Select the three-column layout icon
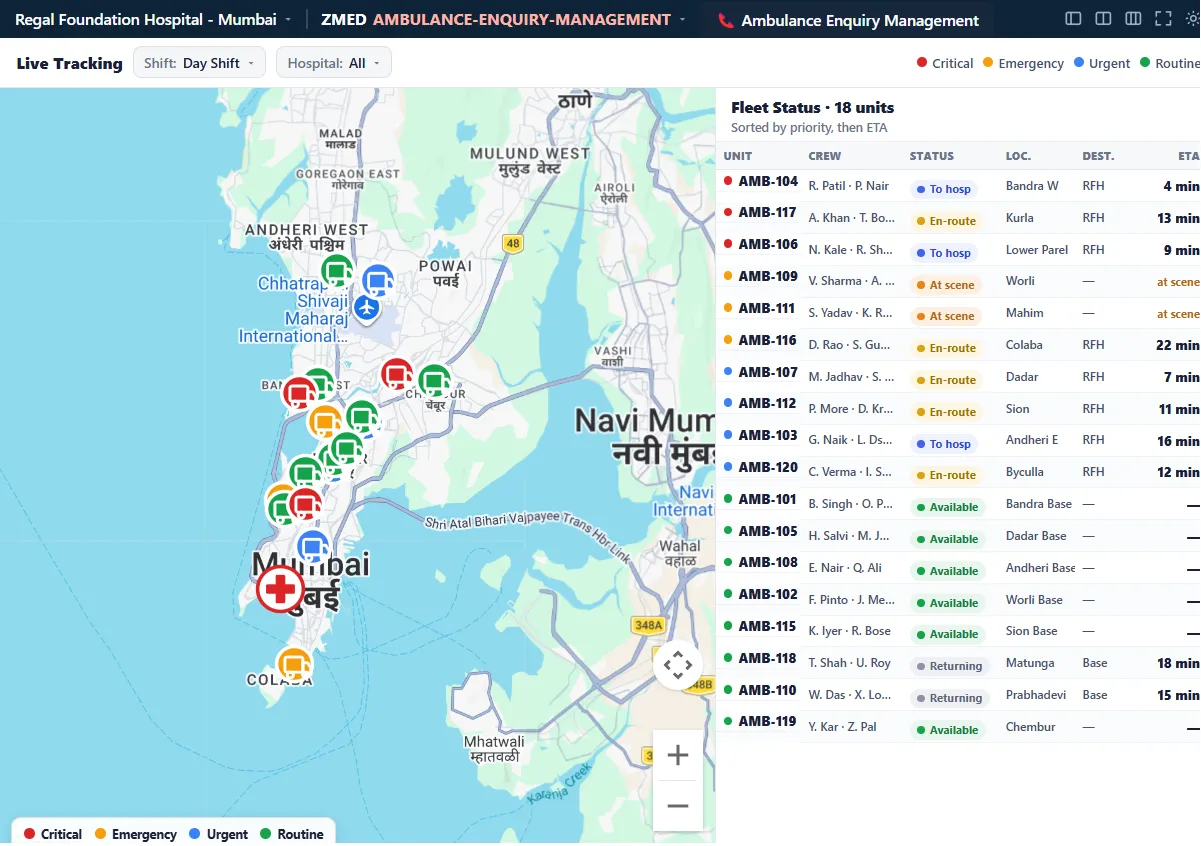 coord(1133,19)
